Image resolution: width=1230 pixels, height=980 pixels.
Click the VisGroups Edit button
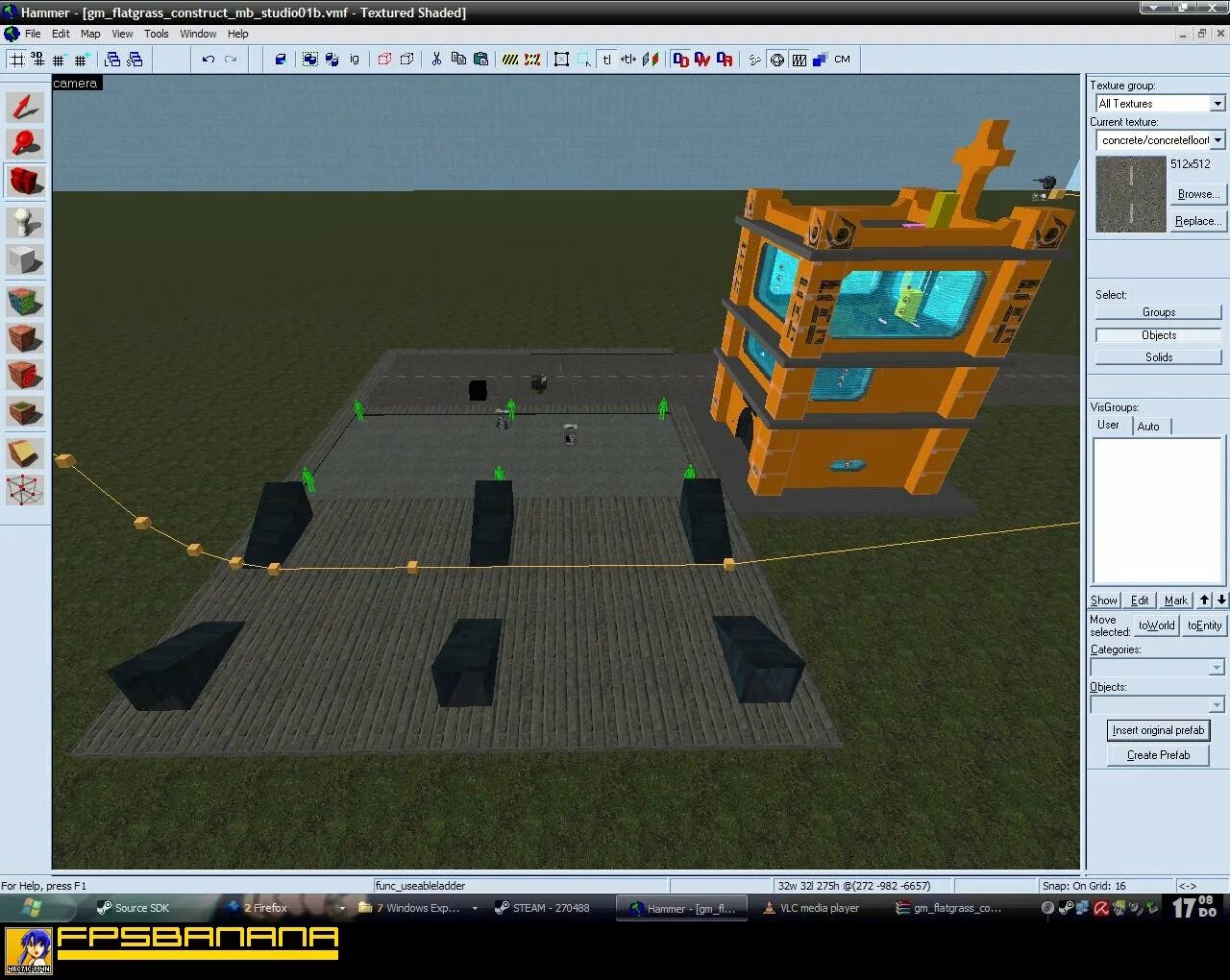point(1140,600)
